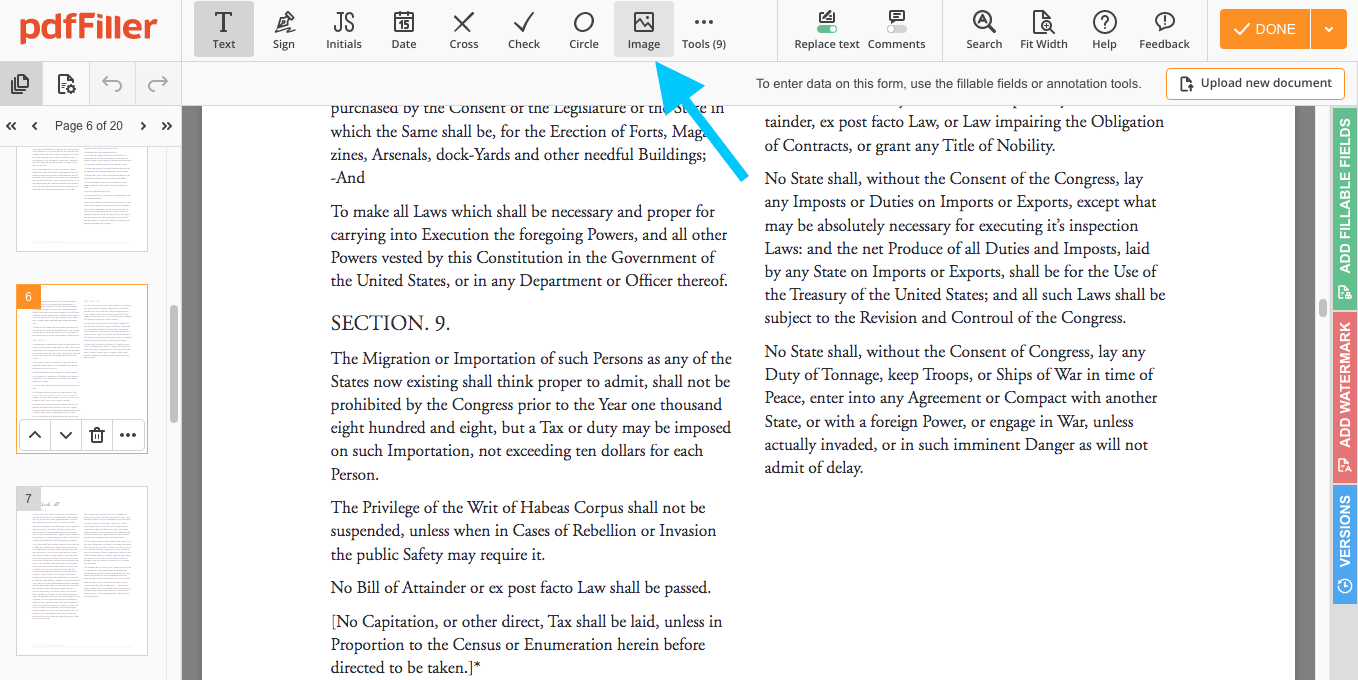Jump to the last page with double-chevron
Screen dimensions: 1358x680
click(x=166, y=125)
